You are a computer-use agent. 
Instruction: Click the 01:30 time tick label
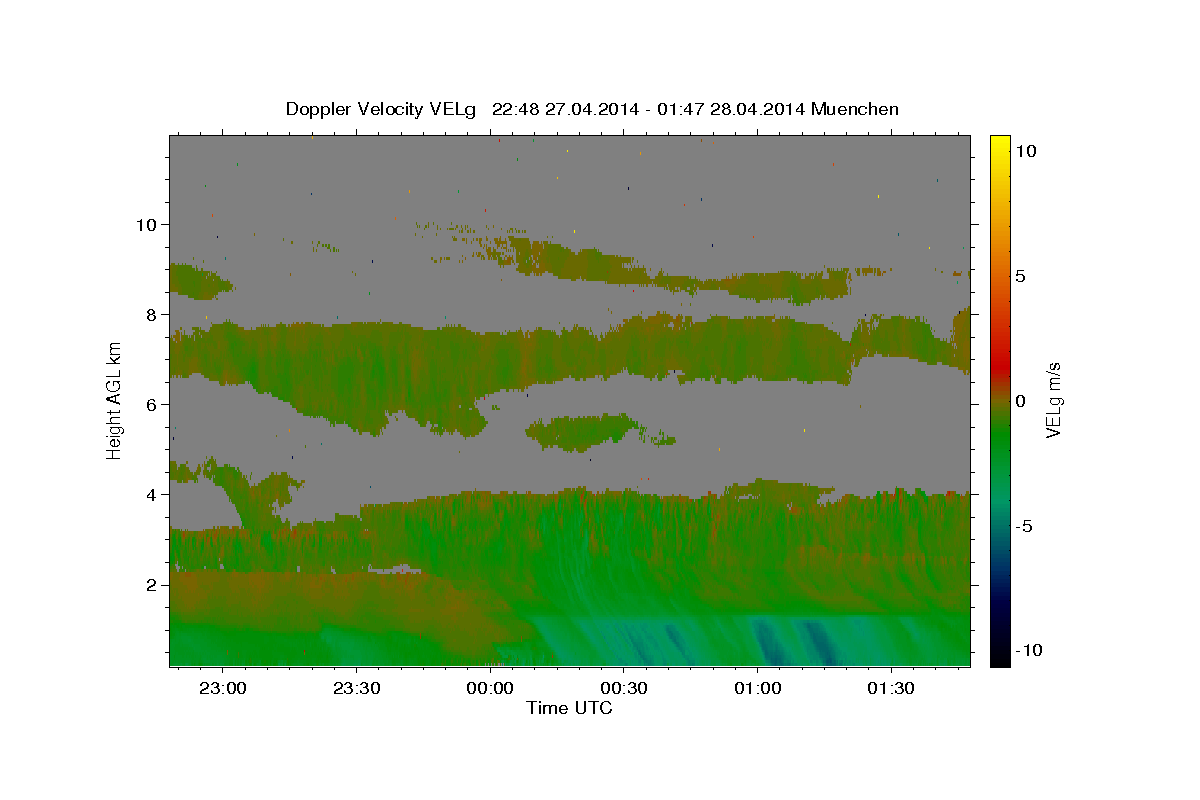891,688
